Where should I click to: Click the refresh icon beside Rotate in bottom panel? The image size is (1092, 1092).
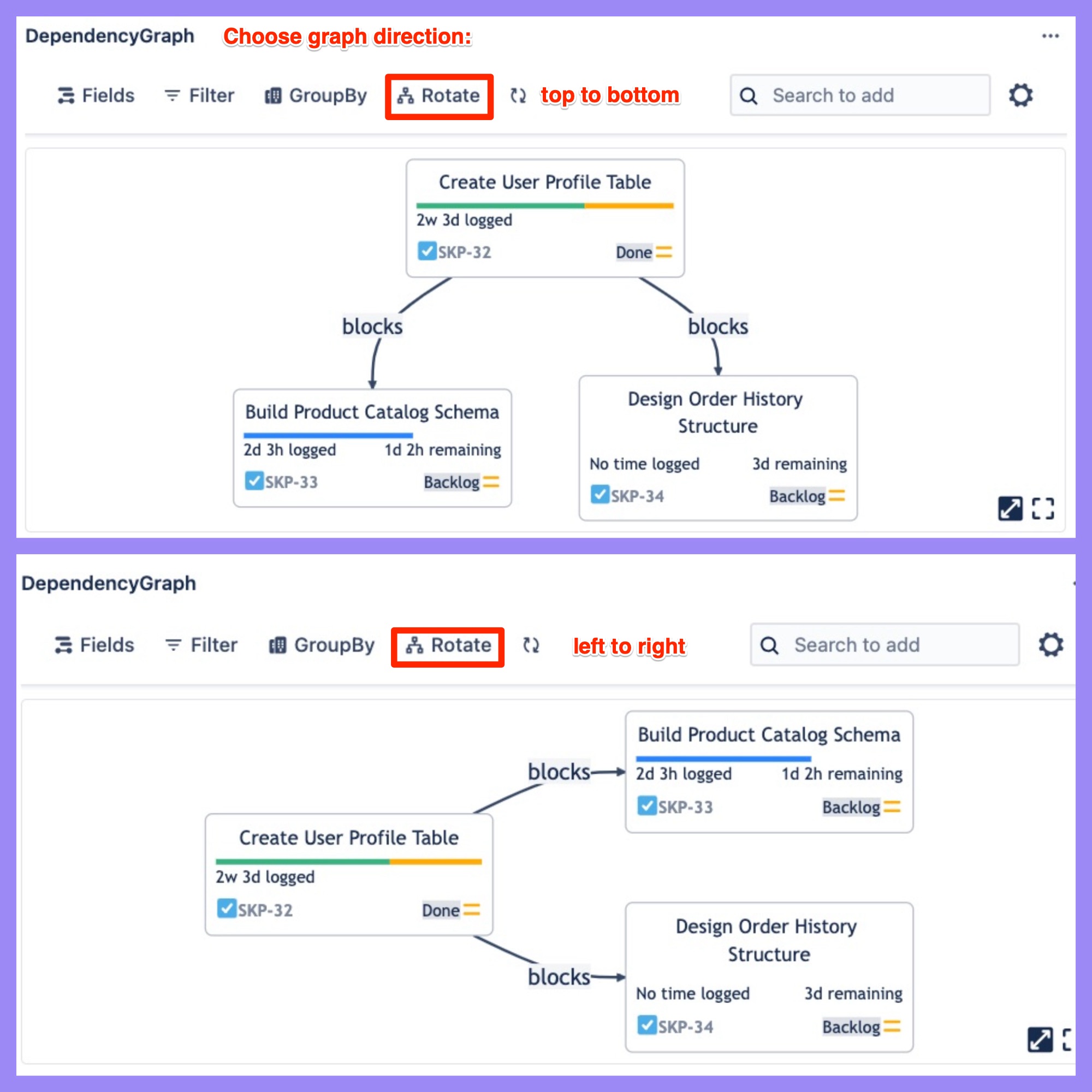tap(531, 645)
